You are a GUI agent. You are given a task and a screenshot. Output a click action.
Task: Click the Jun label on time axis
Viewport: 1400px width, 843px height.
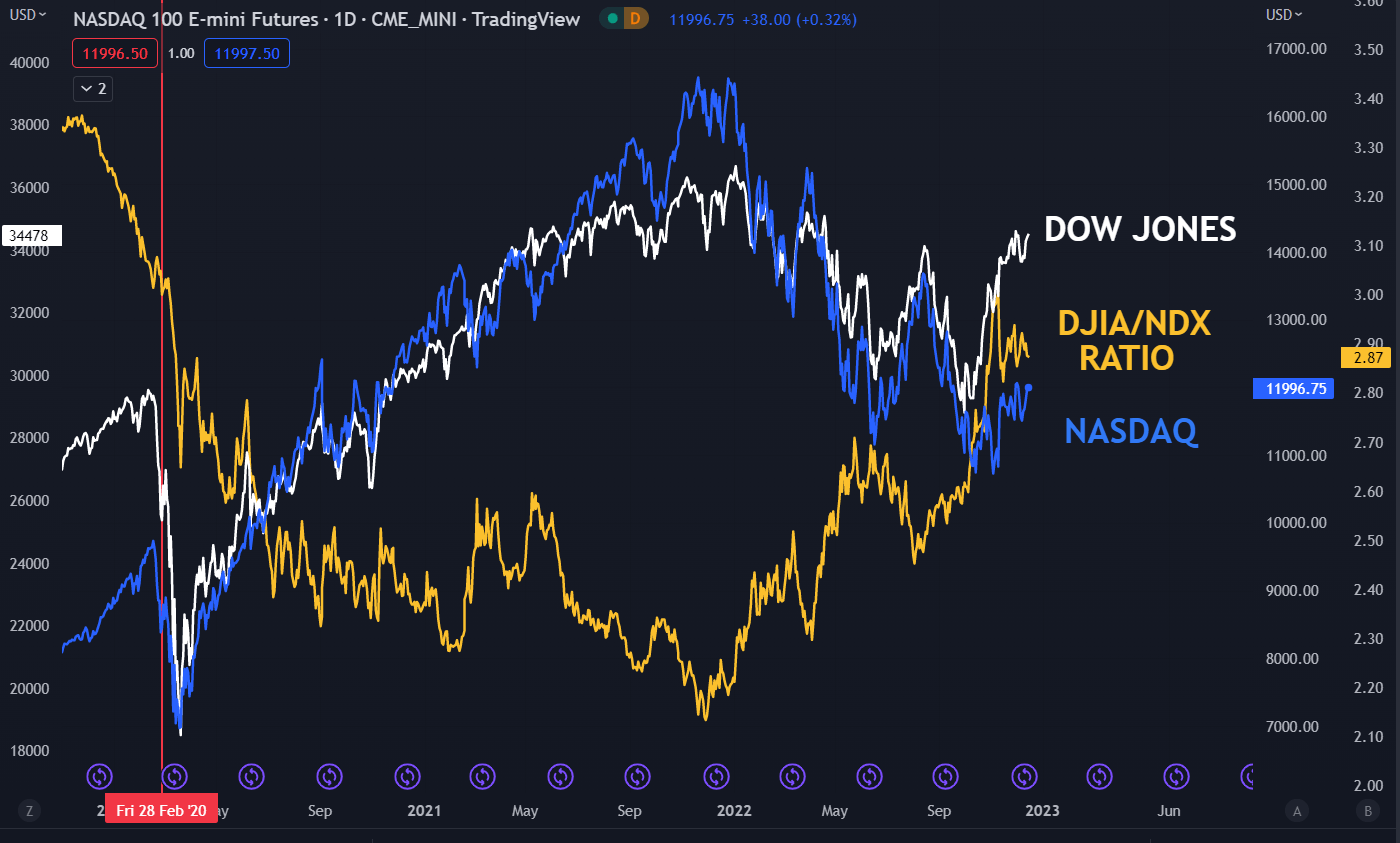(x=1169, y=811)
